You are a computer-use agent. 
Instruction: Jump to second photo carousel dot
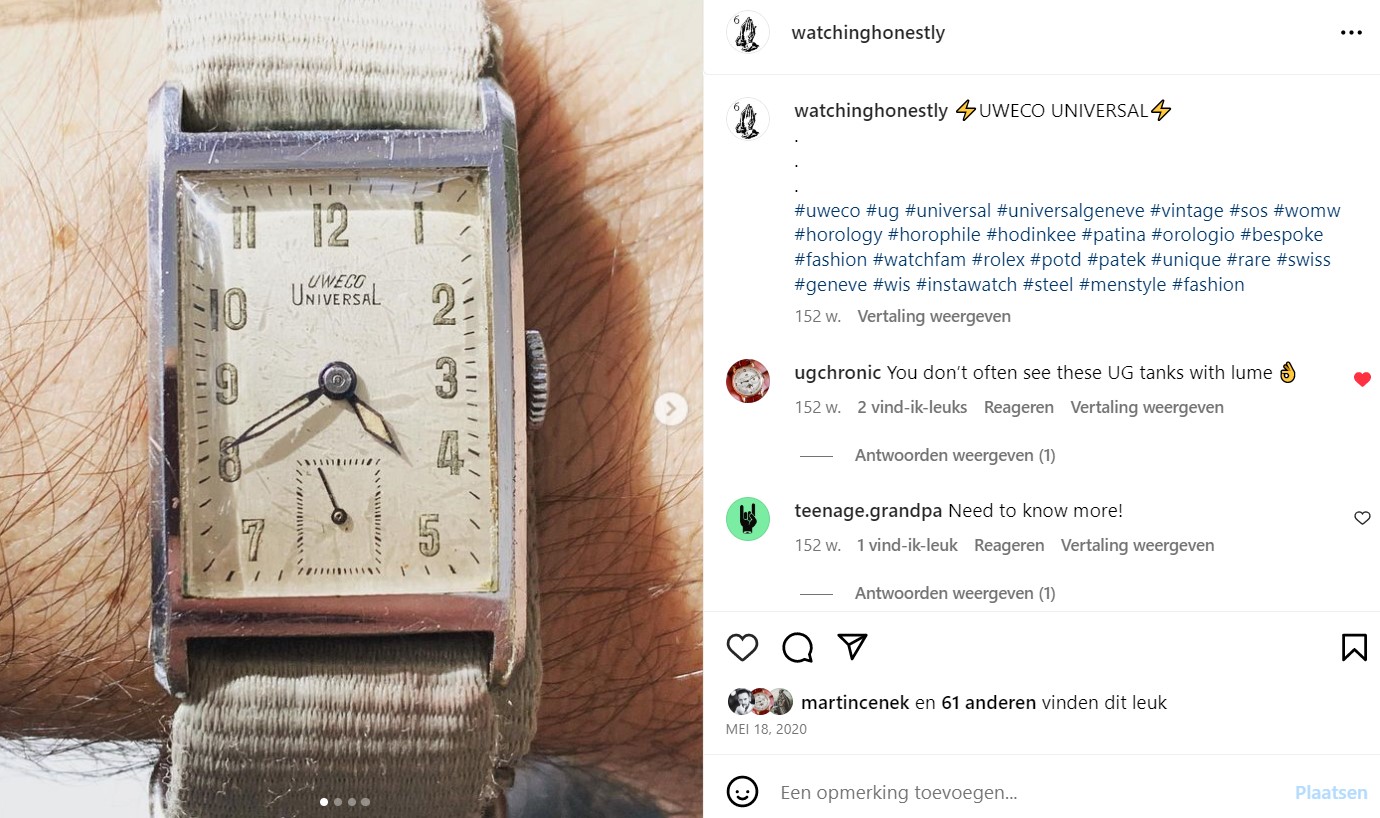(x=337, y=802)
